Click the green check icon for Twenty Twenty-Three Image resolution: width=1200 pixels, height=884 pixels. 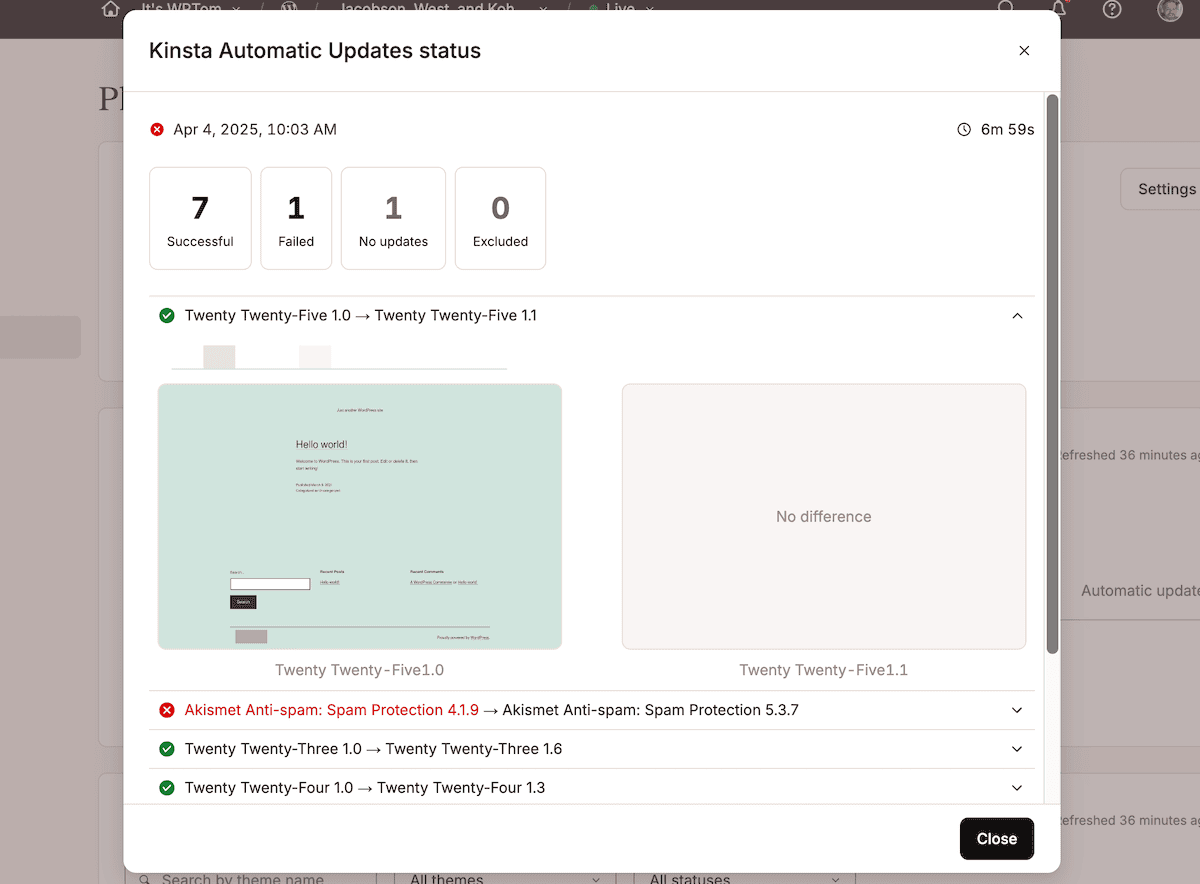coord(167,749)
